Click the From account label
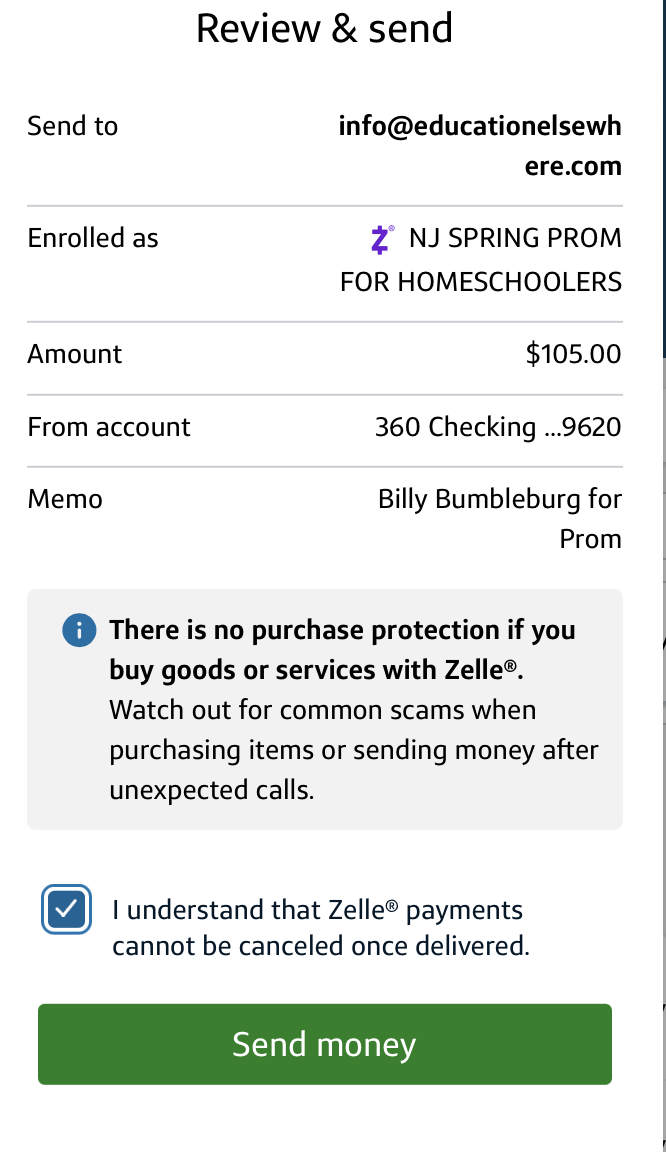Image resolution: width=666 pixels, height=1152 pixels. pos(109,428)
